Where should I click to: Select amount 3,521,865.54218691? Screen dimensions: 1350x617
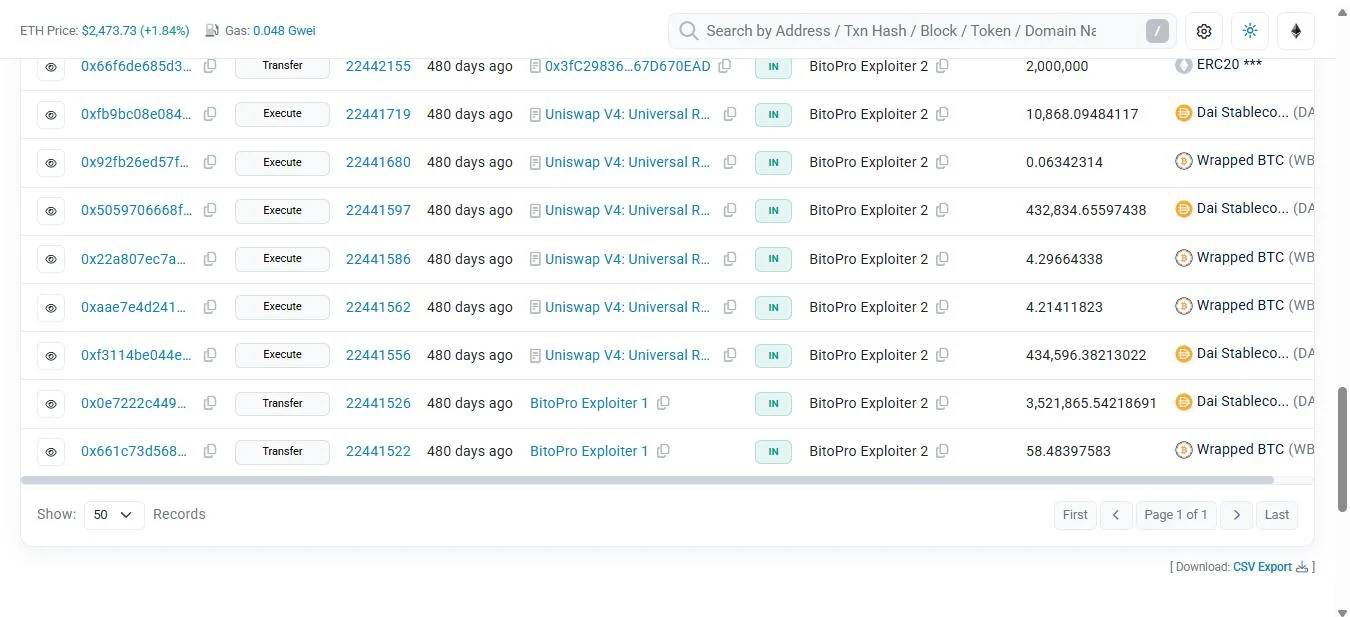pos(1091,403)
